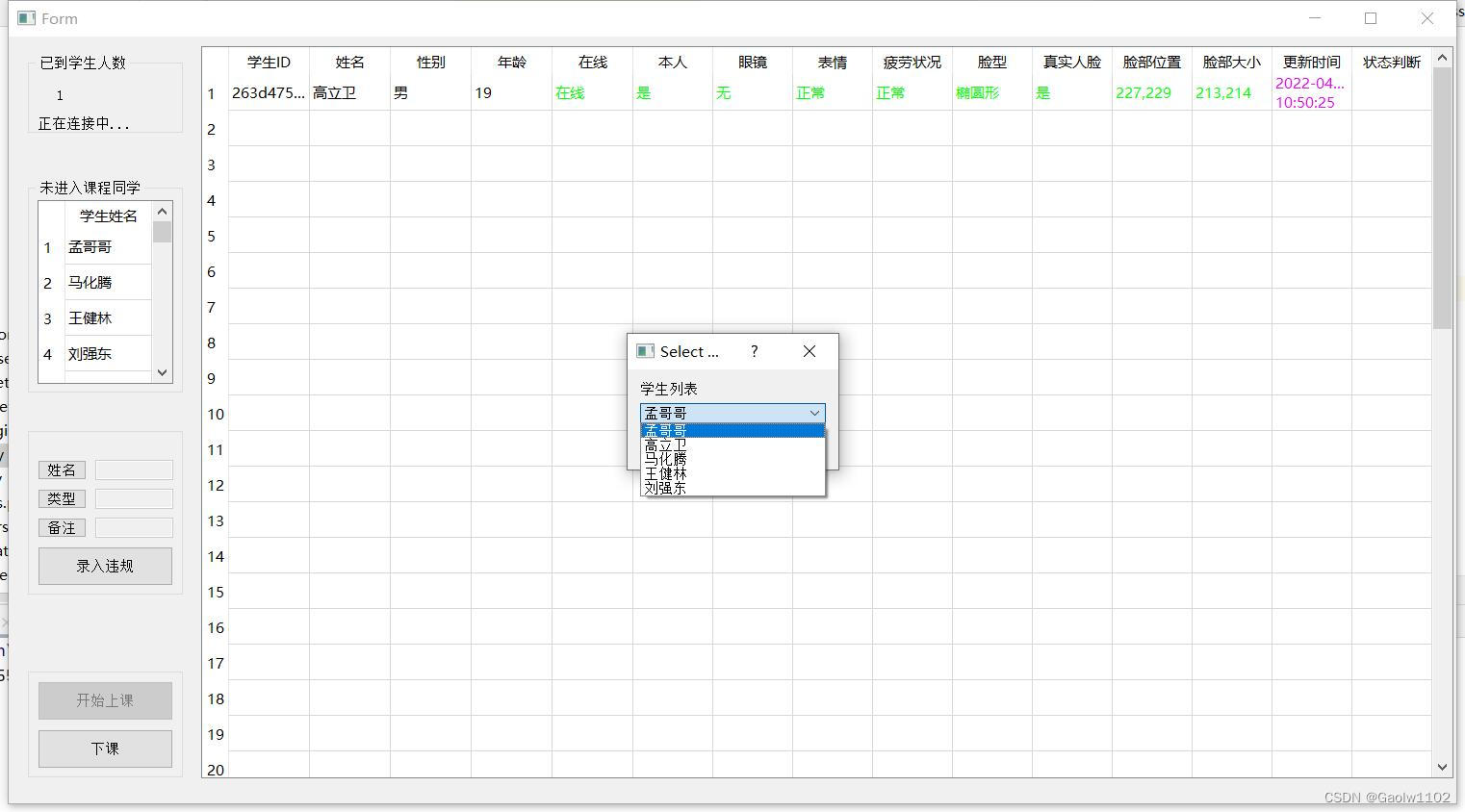The width and height of the screenshot is (1465, 812).
Task: Click the main table vertical scrollbar thumb
Action: click(x=1442, y=198)
